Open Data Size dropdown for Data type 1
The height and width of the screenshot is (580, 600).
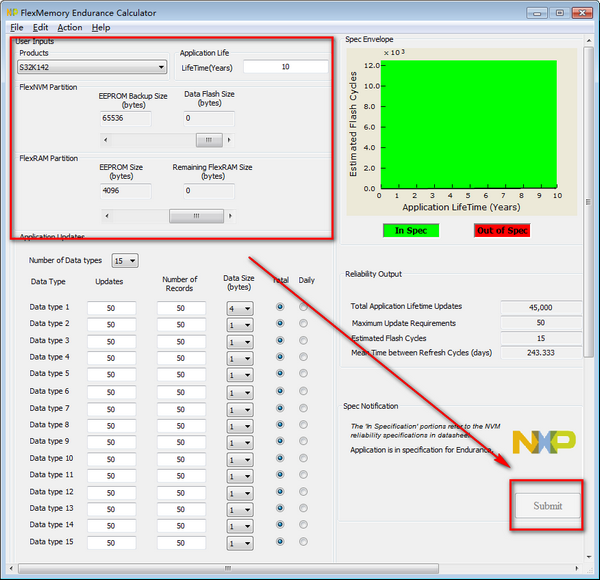[x=239, y=308]
